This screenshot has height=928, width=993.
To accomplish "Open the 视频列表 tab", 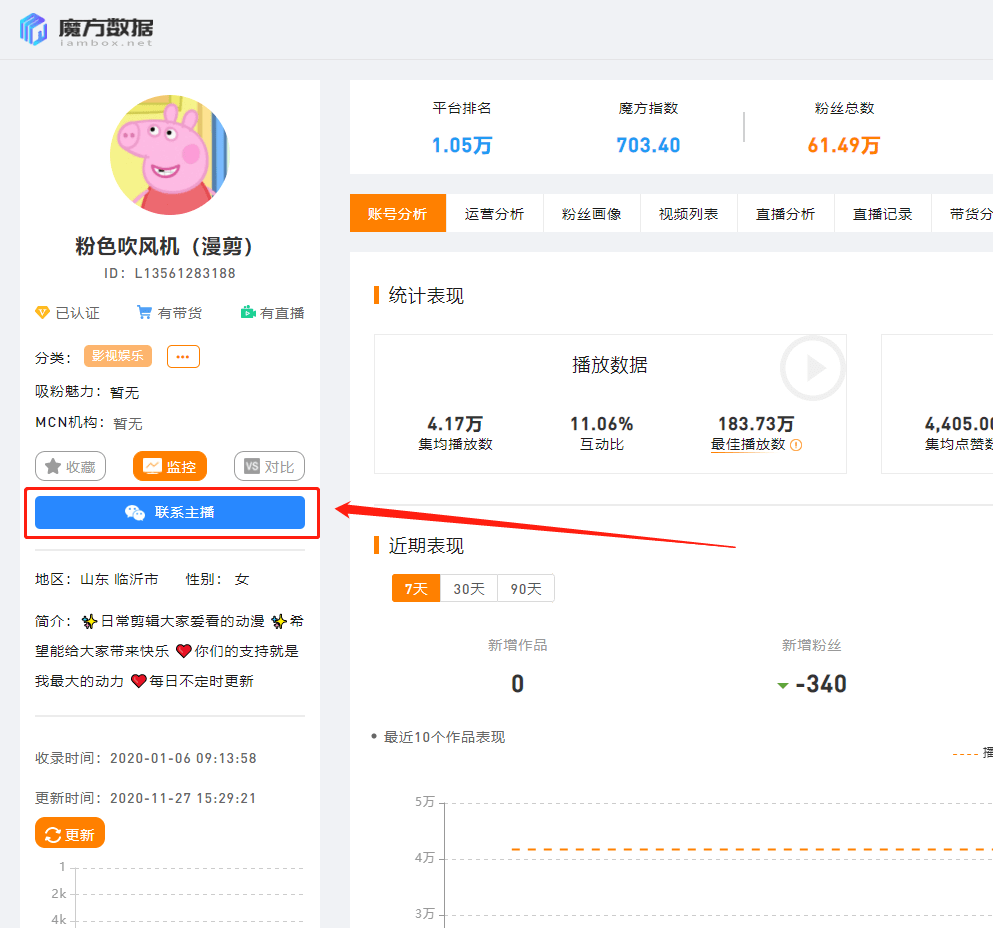I will pos(688,213).
